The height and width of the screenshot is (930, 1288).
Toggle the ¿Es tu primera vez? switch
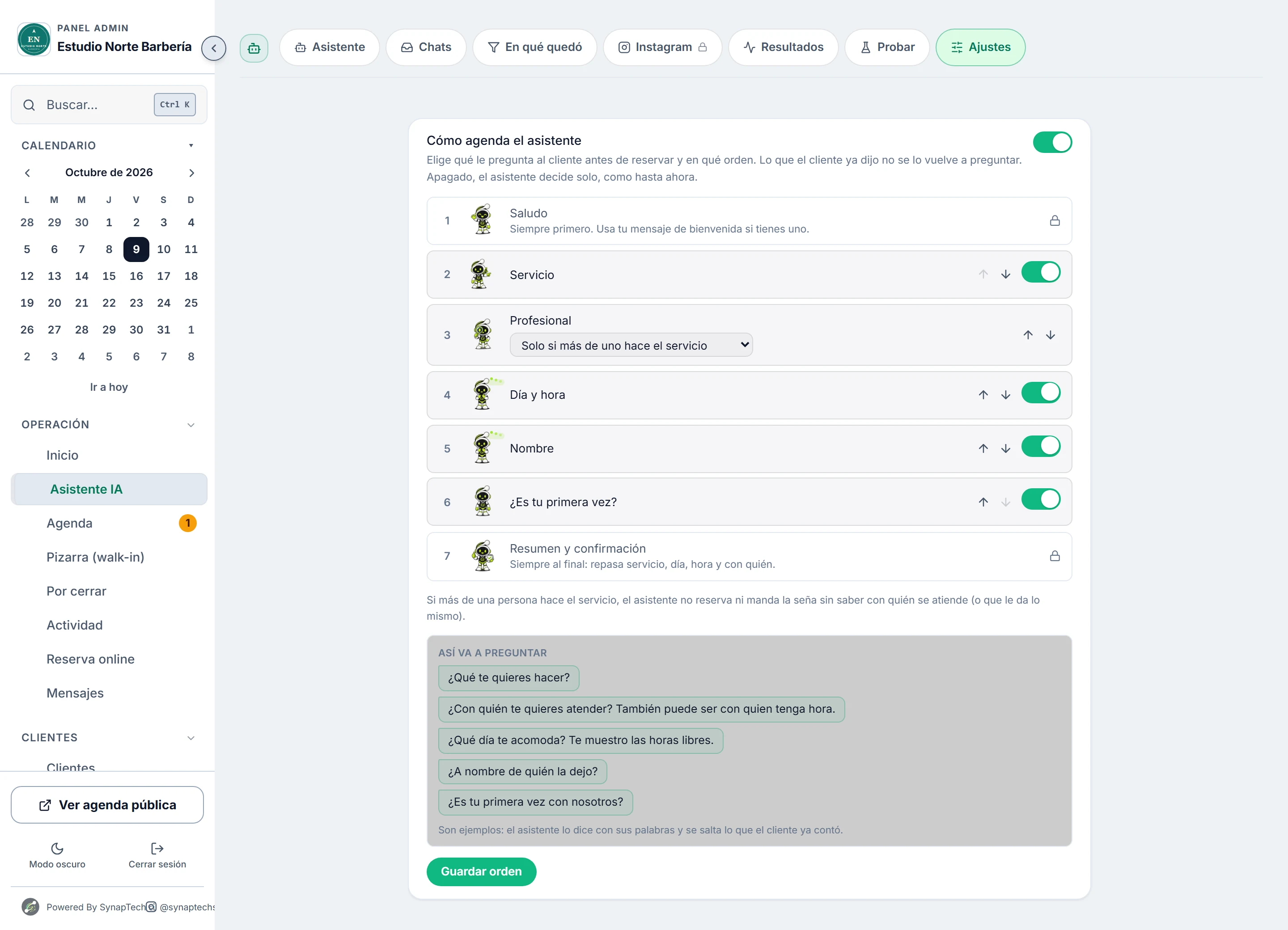pos(1040,499)
